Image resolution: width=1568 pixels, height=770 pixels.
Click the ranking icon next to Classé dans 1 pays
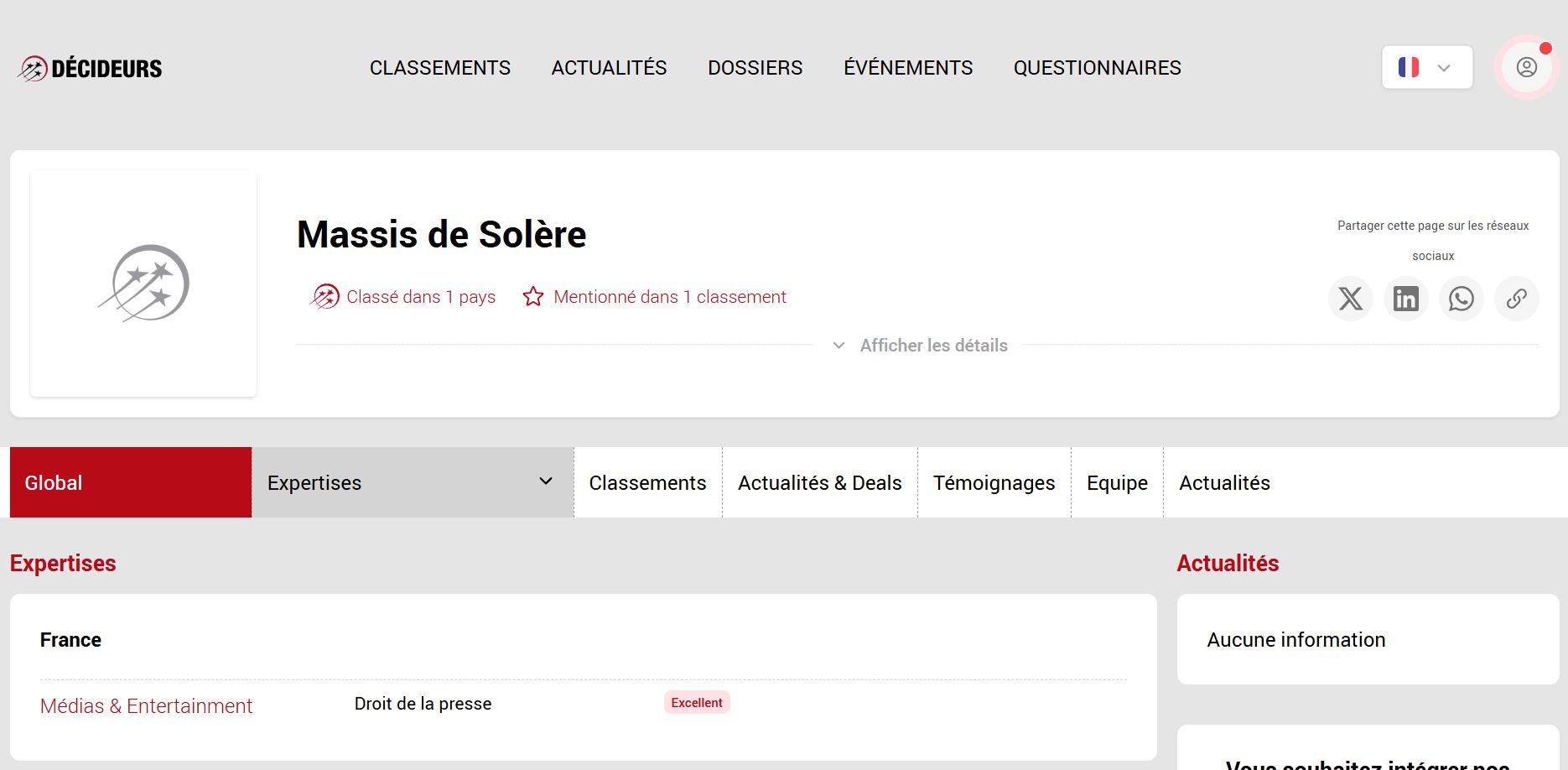[325, 296]
